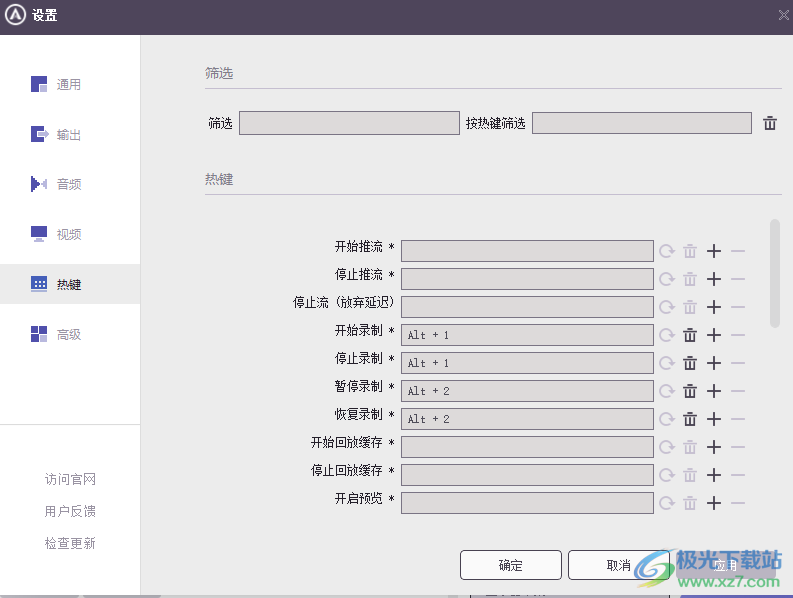Viewport: 793px width, 598px height.
Task: Select the 热键 hotkeys tab
Action: tap(70, 284)
